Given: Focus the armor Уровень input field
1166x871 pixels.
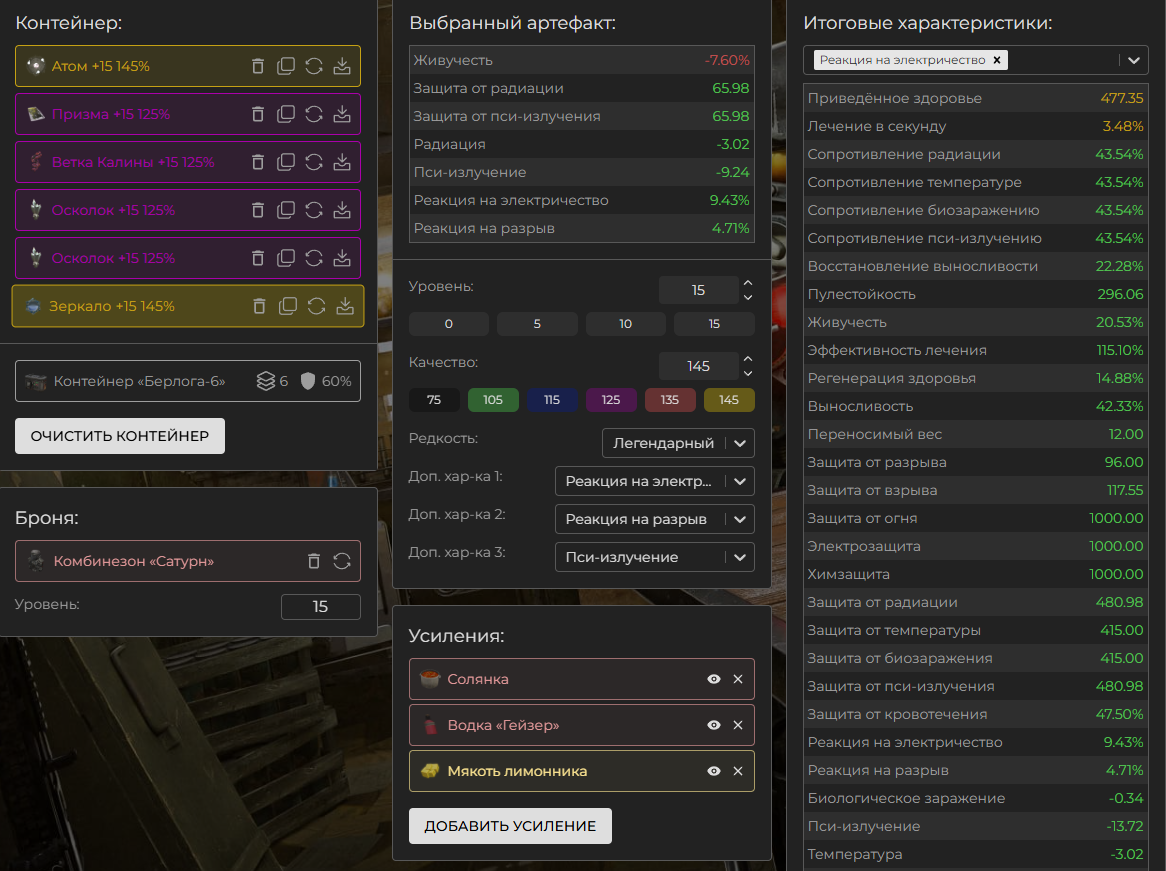Looking at the screenshot, I should 321,607.
